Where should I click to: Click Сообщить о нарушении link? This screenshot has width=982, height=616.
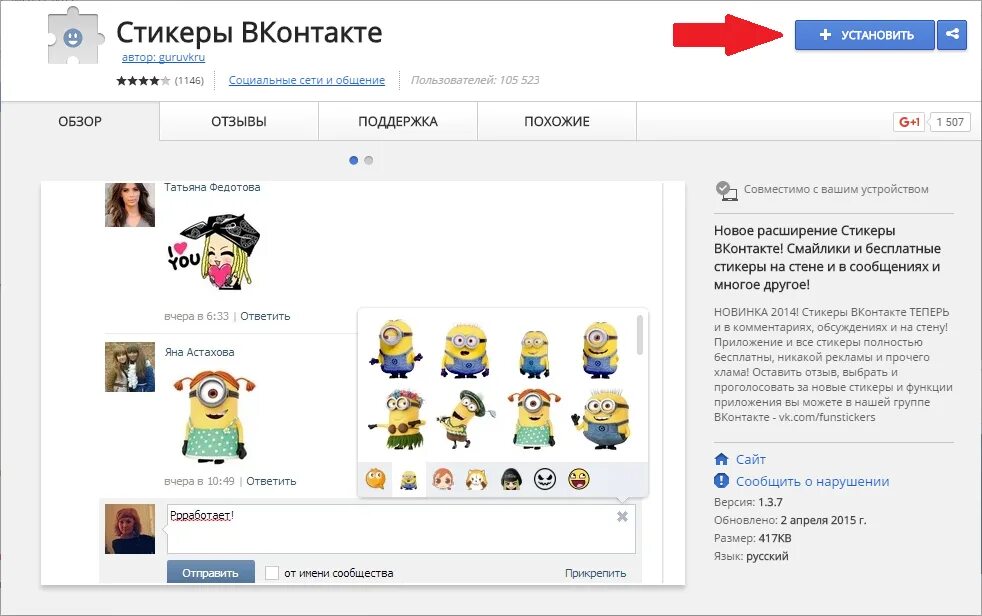point(812,481)
